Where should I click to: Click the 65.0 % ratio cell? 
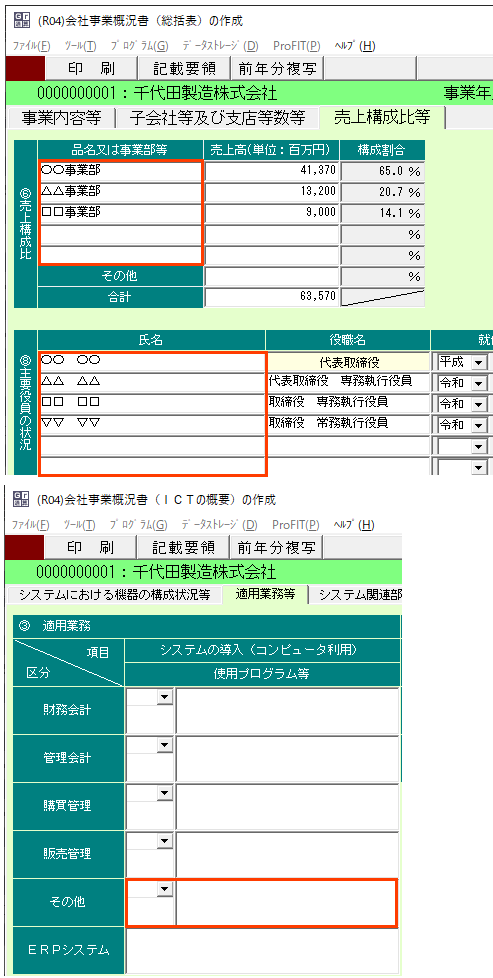coord(383,171)
